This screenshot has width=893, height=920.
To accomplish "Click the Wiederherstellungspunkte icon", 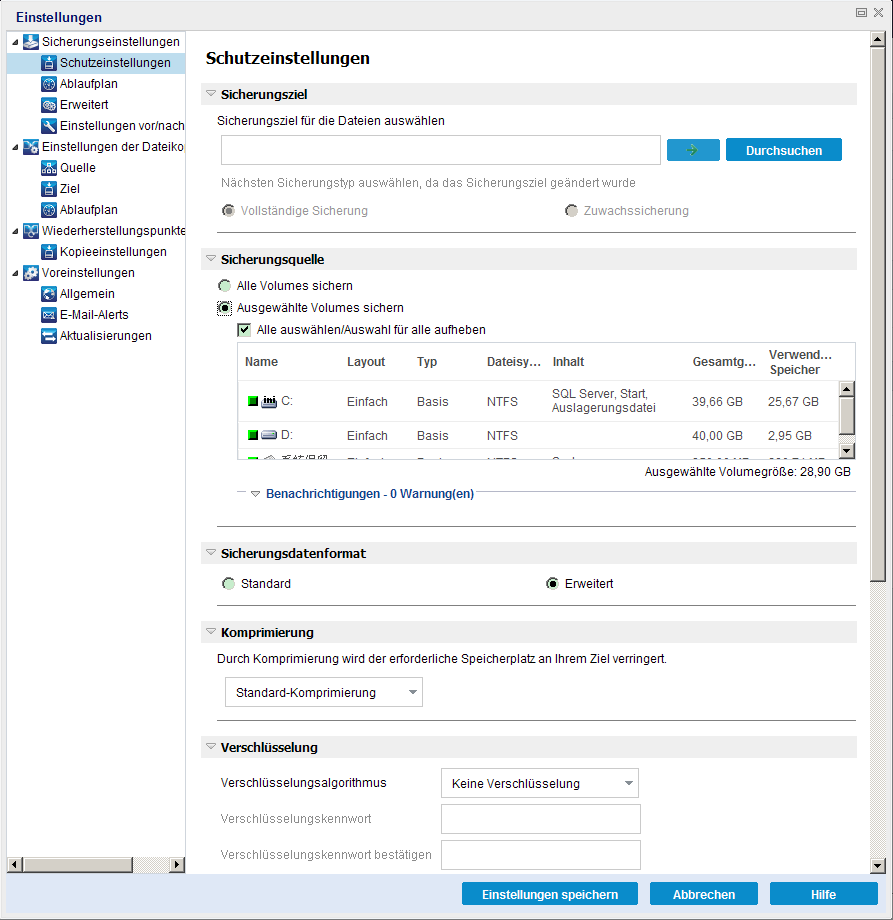I will click(x=31, y=231).
